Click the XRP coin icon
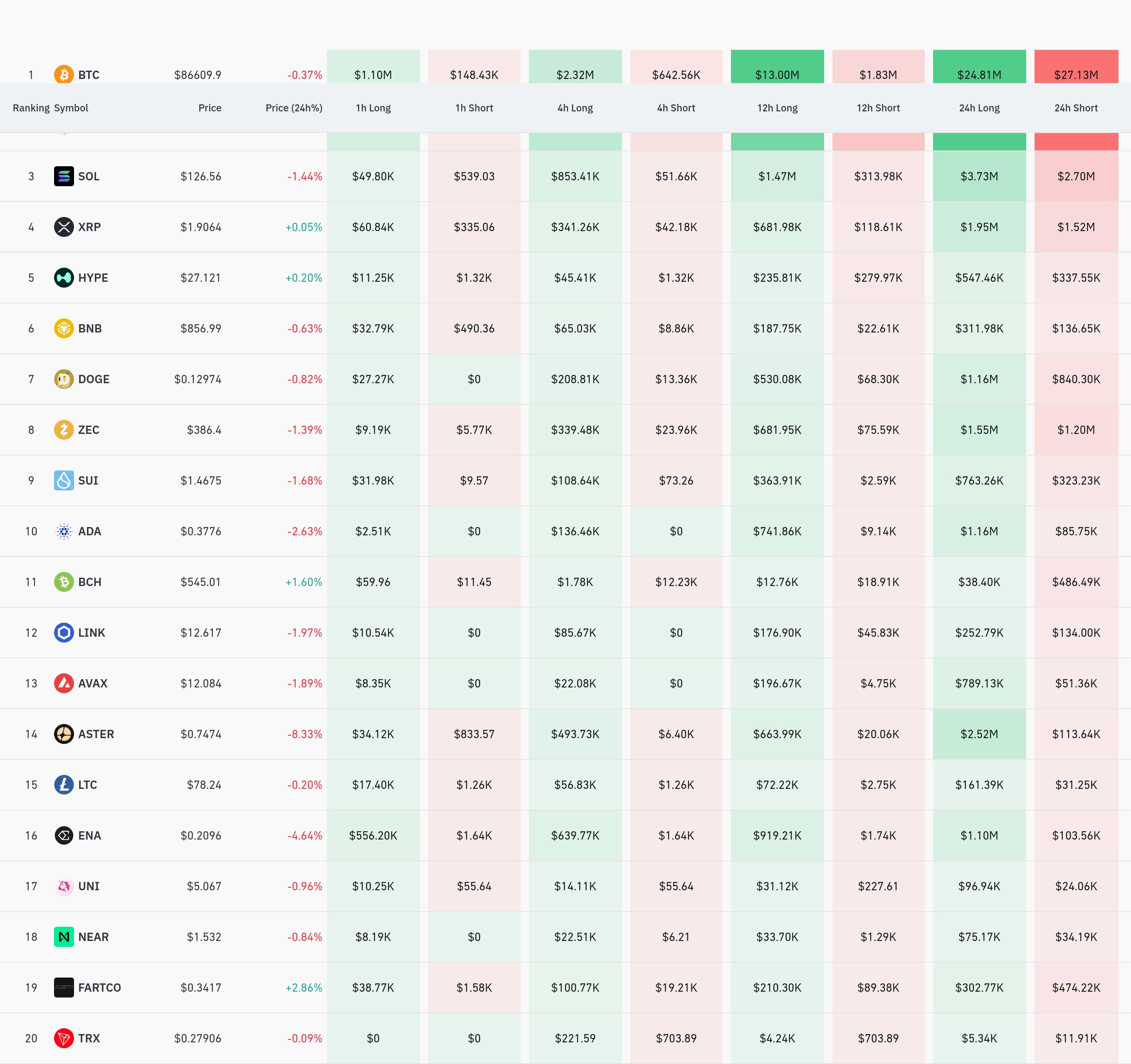This screenshot has width=1131, height=1064. (x=64, y=227)
